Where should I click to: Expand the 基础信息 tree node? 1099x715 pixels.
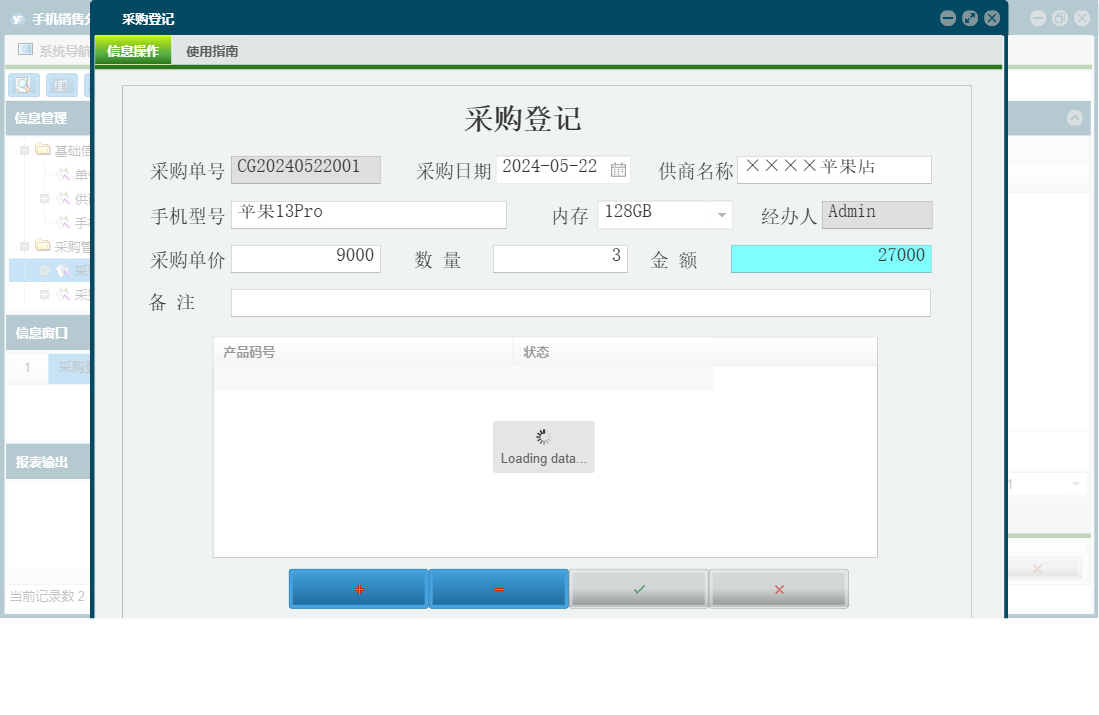(24, 150)
